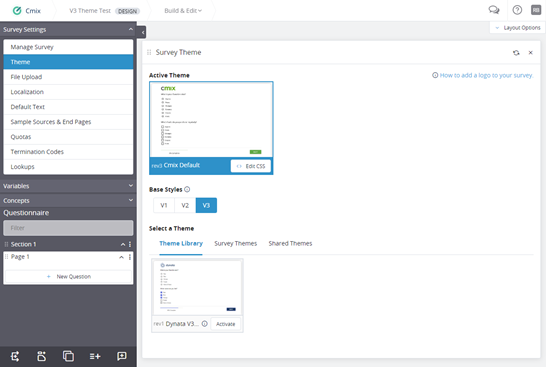Click the add comment icon
Viewport: 546px width, 367px height.
pyautogui.click(x=122, y=356)
